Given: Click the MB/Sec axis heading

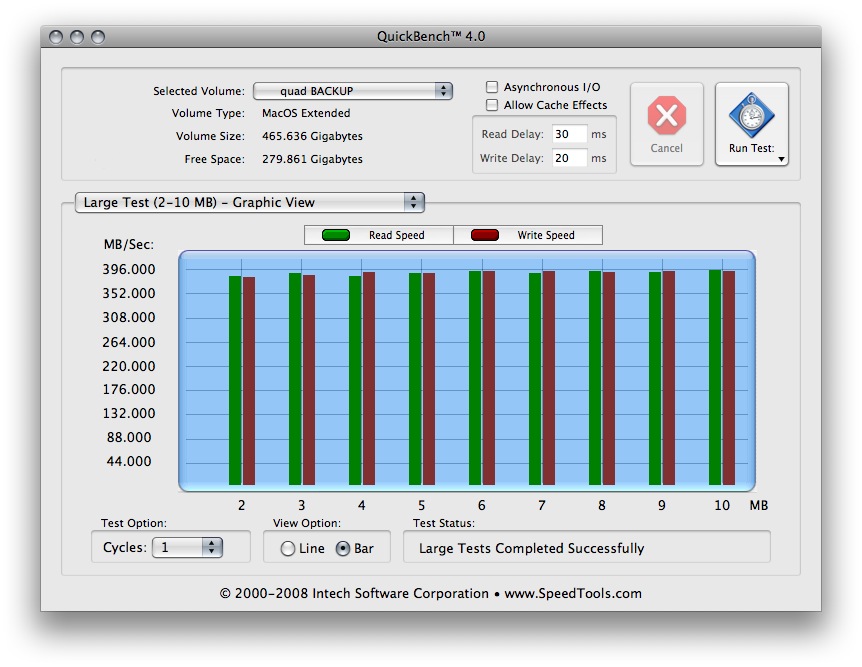Looking at the screenshot, I should [129, 245].
